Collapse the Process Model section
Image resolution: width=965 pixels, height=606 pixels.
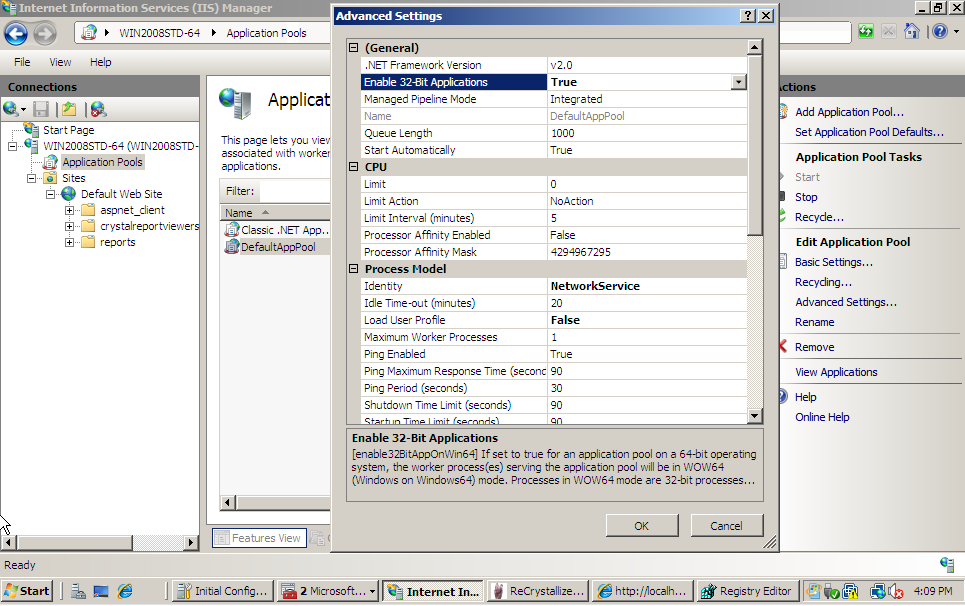coord(354,269)
